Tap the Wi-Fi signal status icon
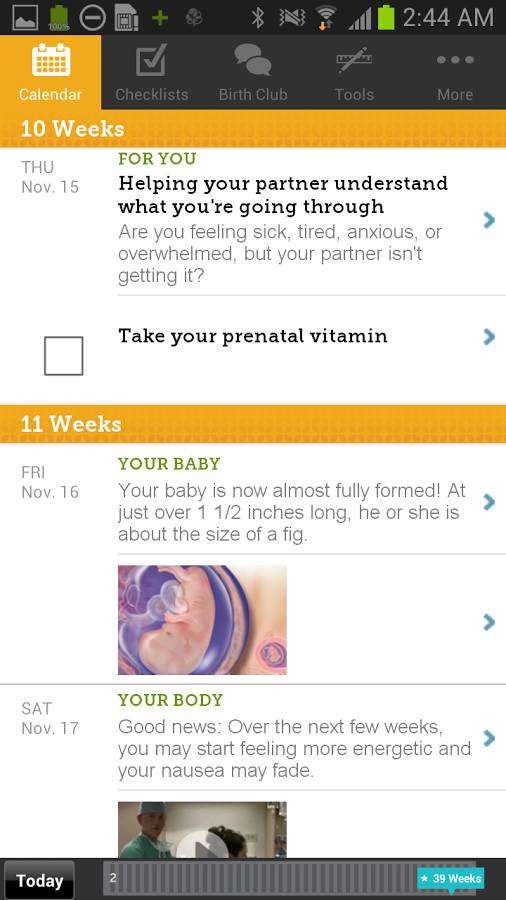The image size is (506, 900). [326, 18]
